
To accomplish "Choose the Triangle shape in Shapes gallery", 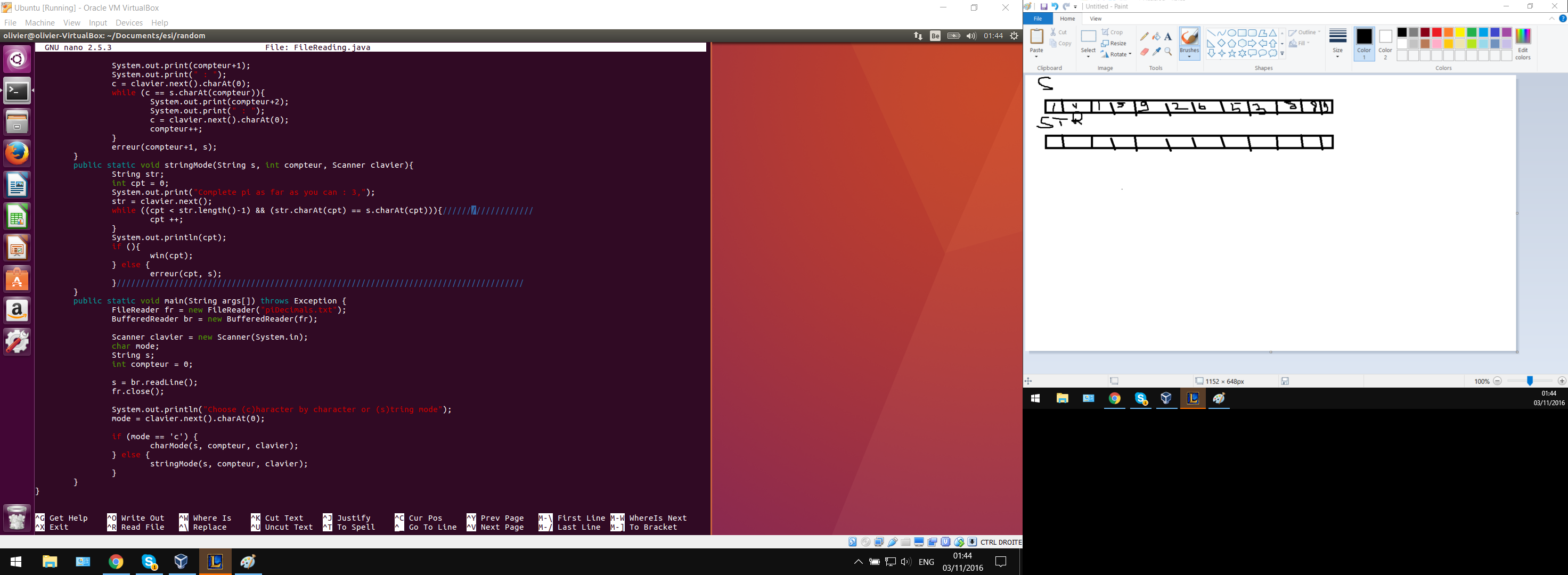I will 1273,34.
